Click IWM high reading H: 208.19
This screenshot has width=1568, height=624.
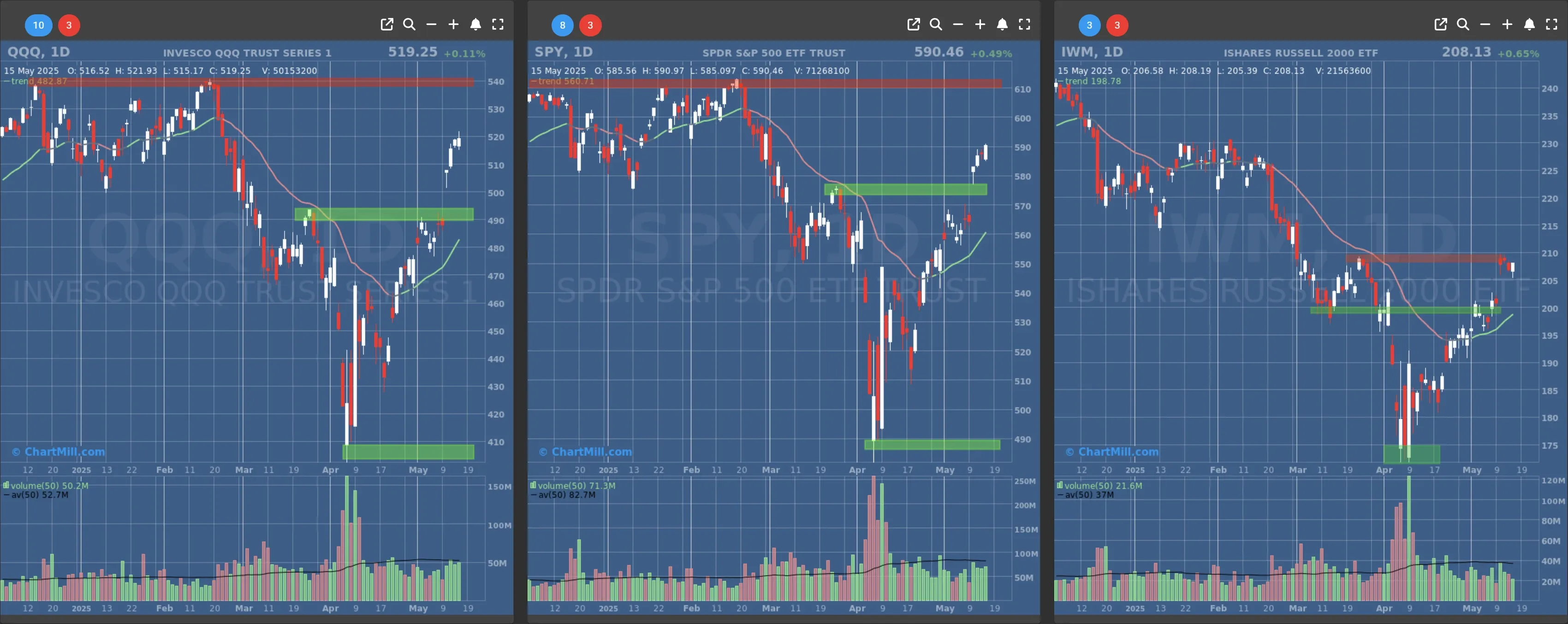[1190, 71]
